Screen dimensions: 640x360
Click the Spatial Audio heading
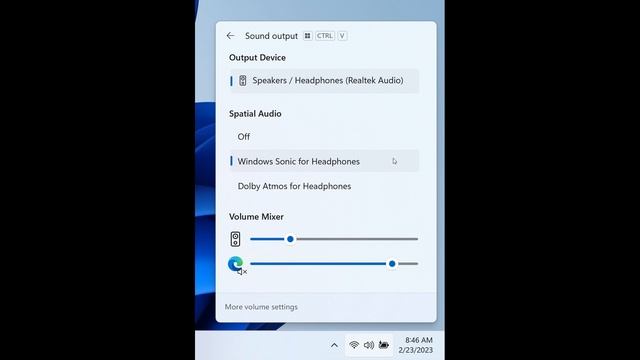click(x=255, y=114)
